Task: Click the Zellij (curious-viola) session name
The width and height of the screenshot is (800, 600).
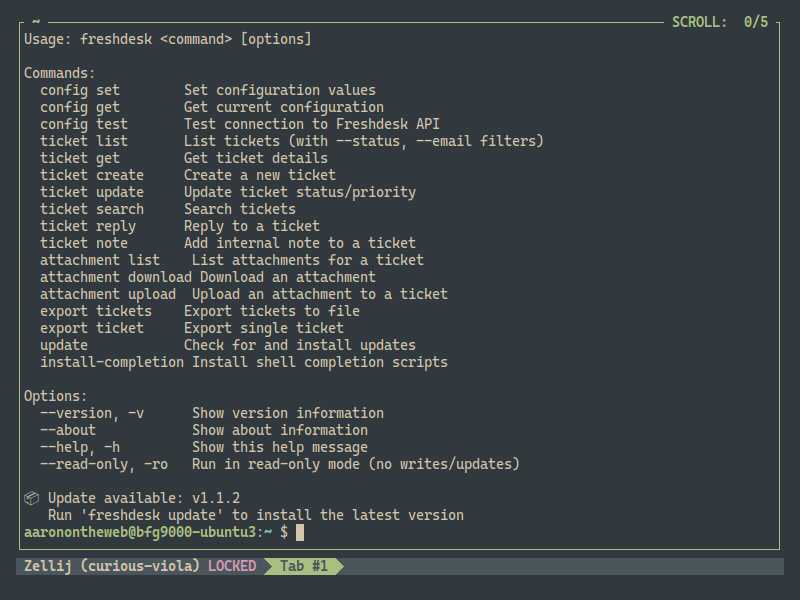Action: coord(112,566)
